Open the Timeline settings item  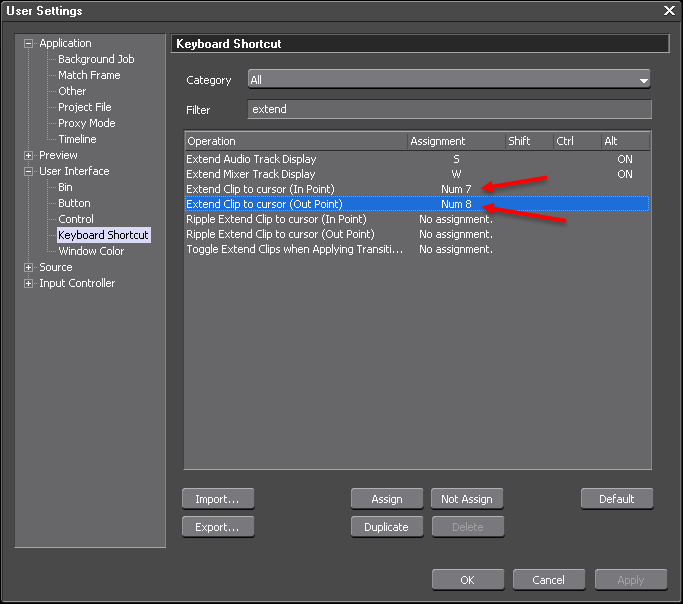tap(77, 139)
